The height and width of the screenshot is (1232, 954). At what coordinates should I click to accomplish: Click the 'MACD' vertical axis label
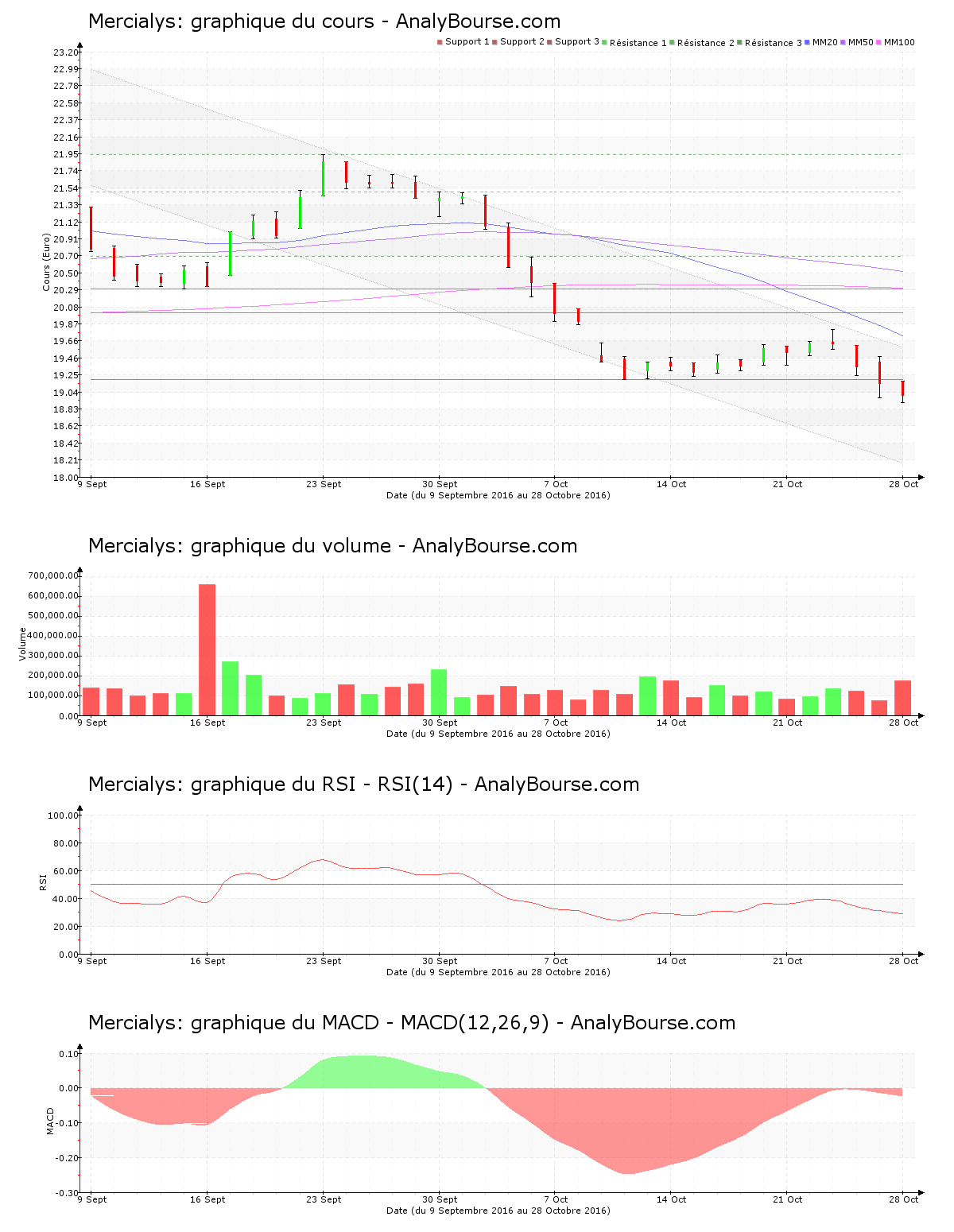pyautogui.click(x=50, y=1121)
